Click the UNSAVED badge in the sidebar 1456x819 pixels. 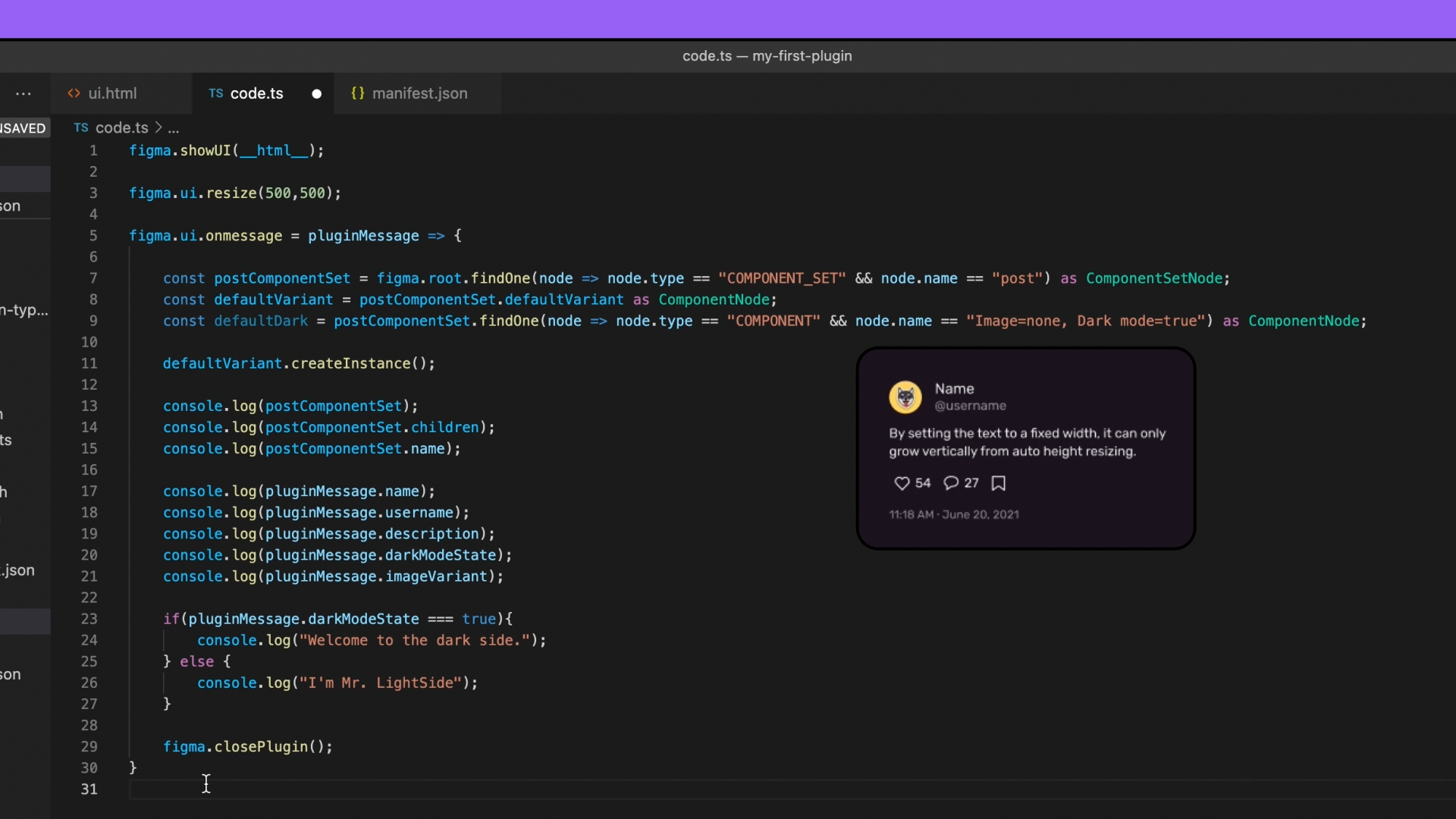24,128
